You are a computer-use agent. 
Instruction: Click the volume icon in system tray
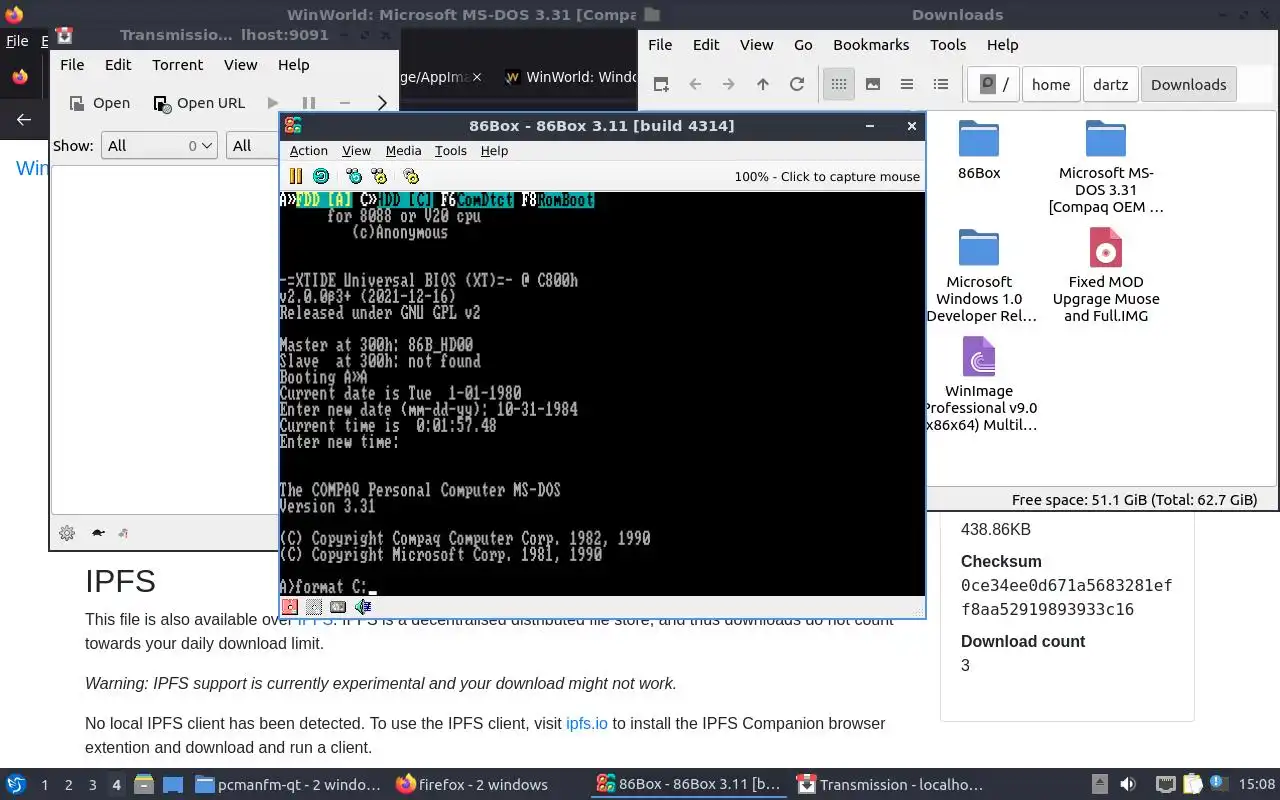tap(1127, 785)
